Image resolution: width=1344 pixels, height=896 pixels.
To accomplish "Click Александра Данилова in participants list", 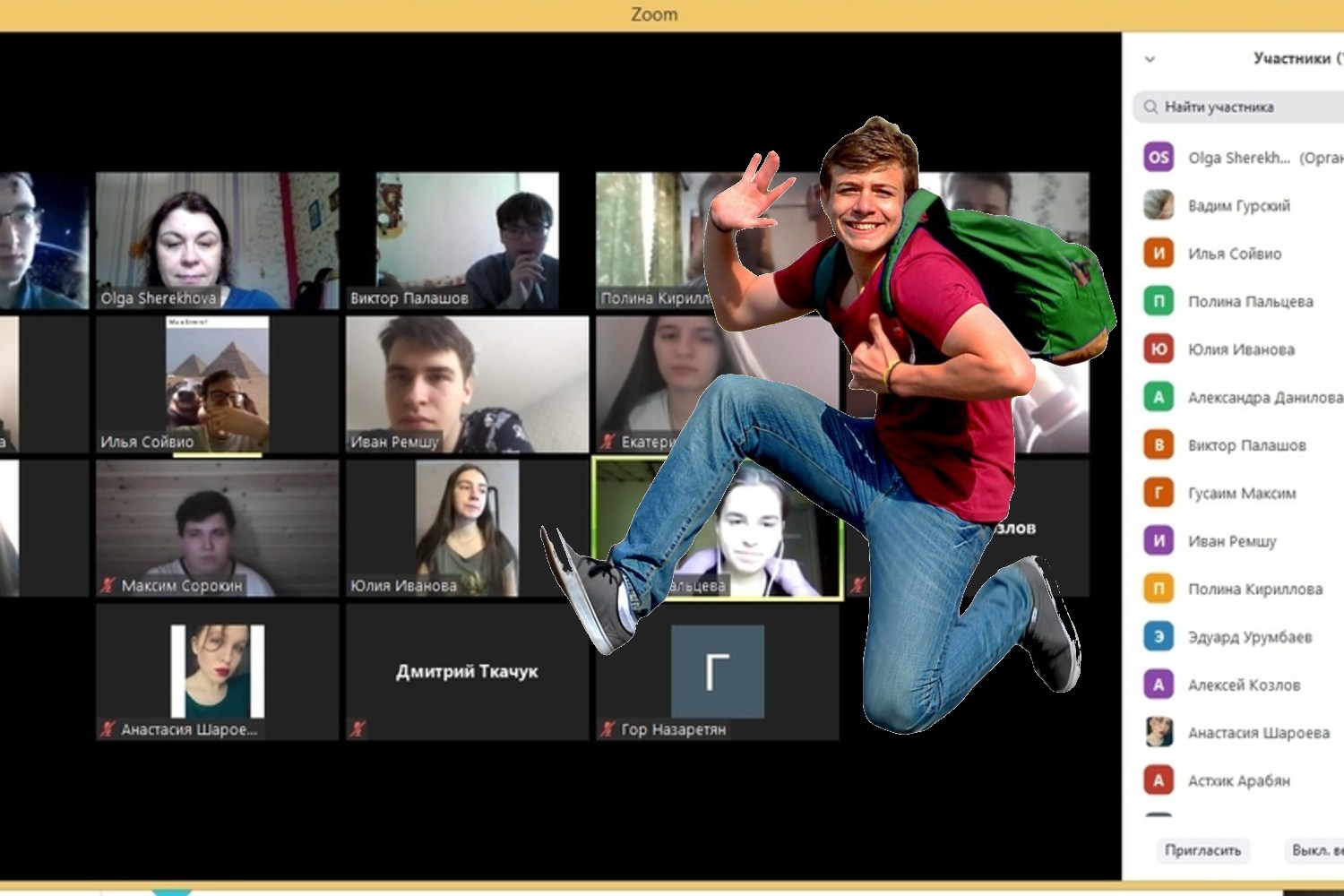I will (1265, 397).
